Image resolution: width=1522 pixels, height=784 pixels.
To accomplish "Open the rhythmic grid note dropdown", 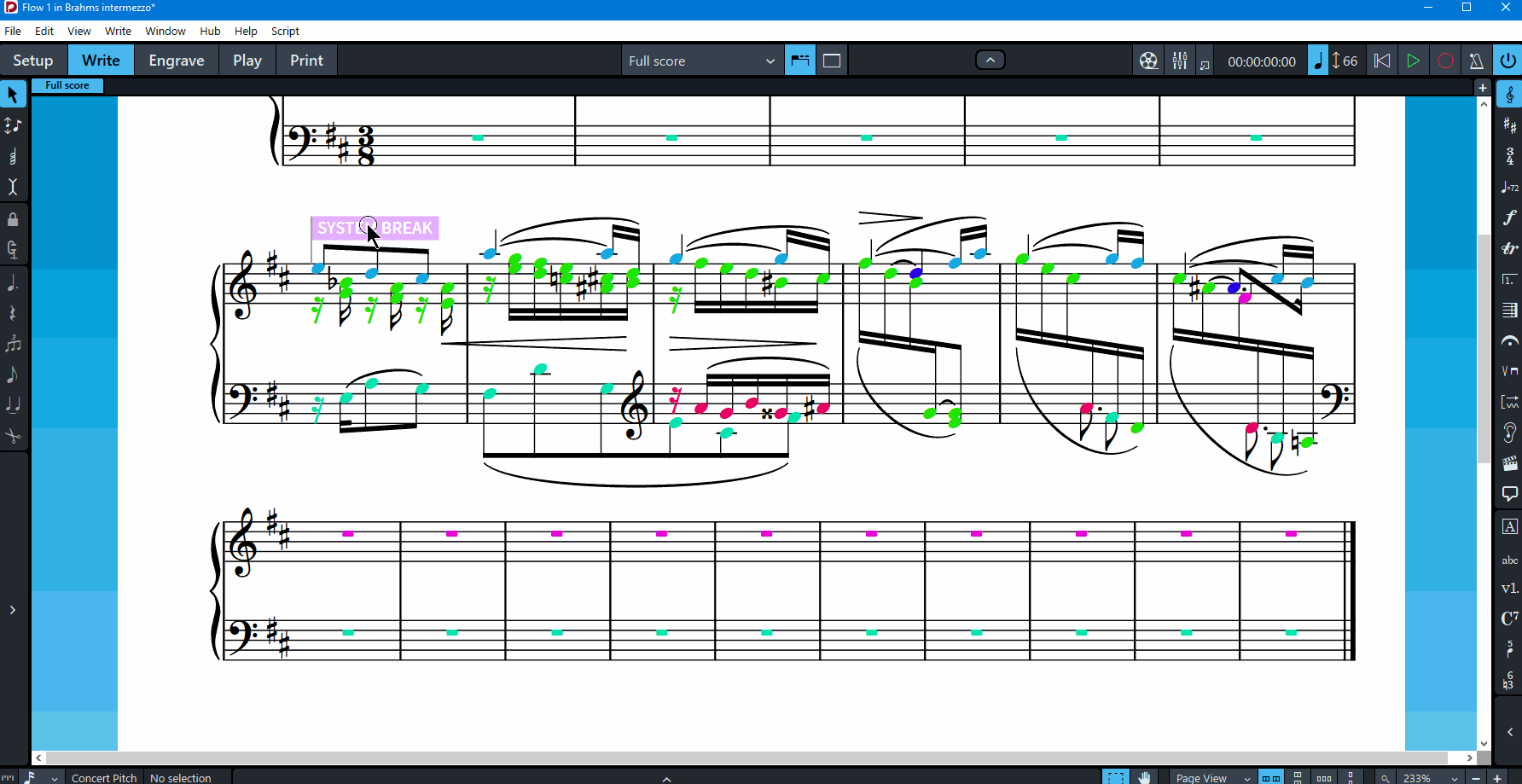I will (41, 777).
